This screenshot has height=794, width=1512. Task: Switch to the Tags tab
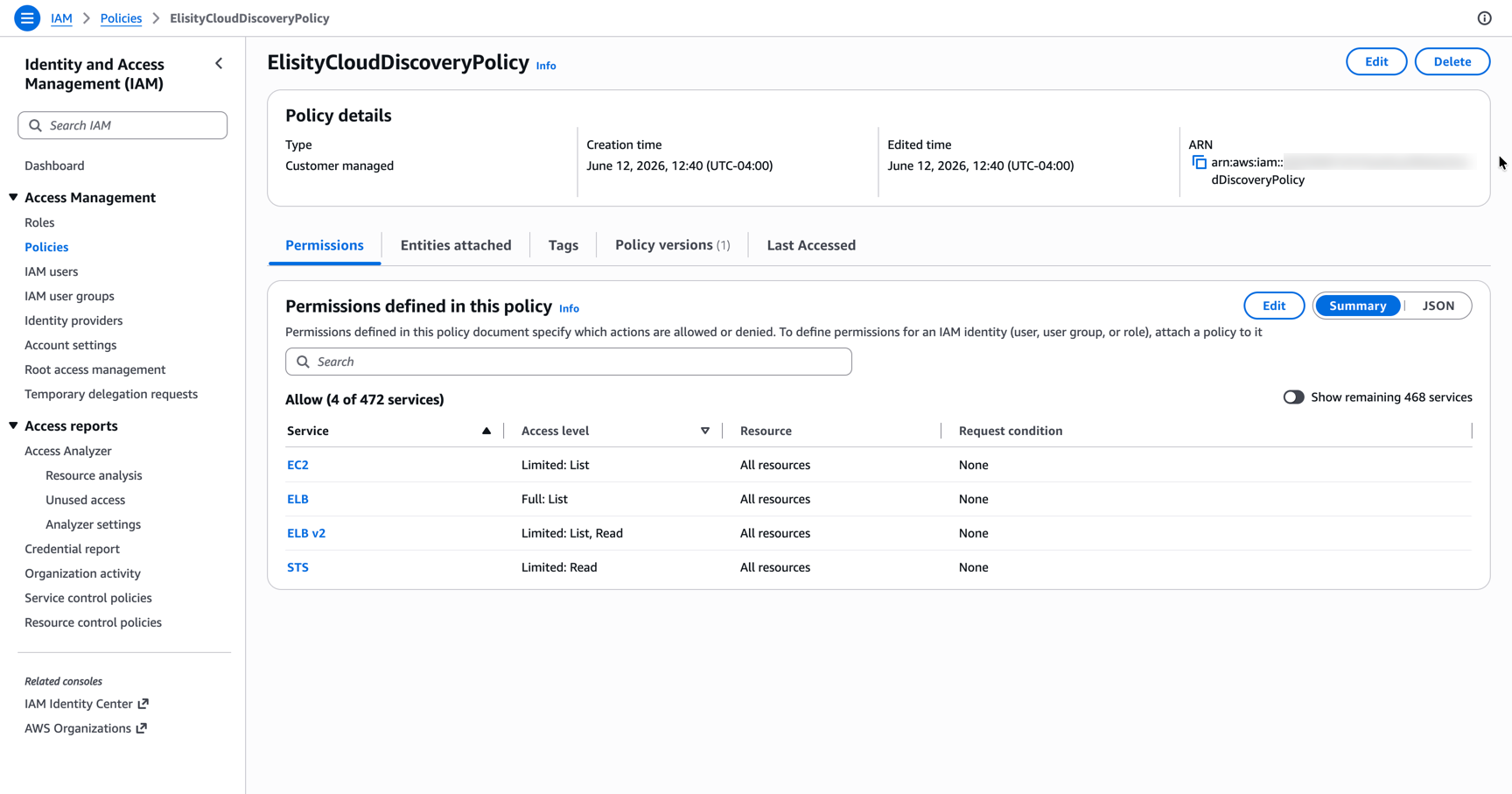(x=563, y=245)
